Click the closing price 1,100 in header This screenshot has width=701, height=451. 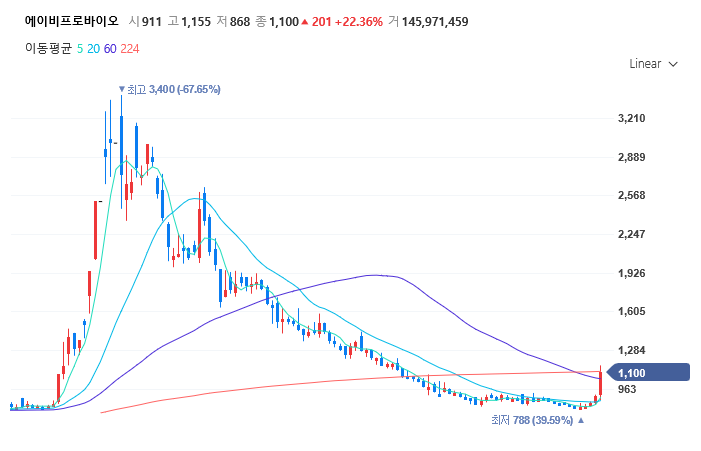[282, 22]
